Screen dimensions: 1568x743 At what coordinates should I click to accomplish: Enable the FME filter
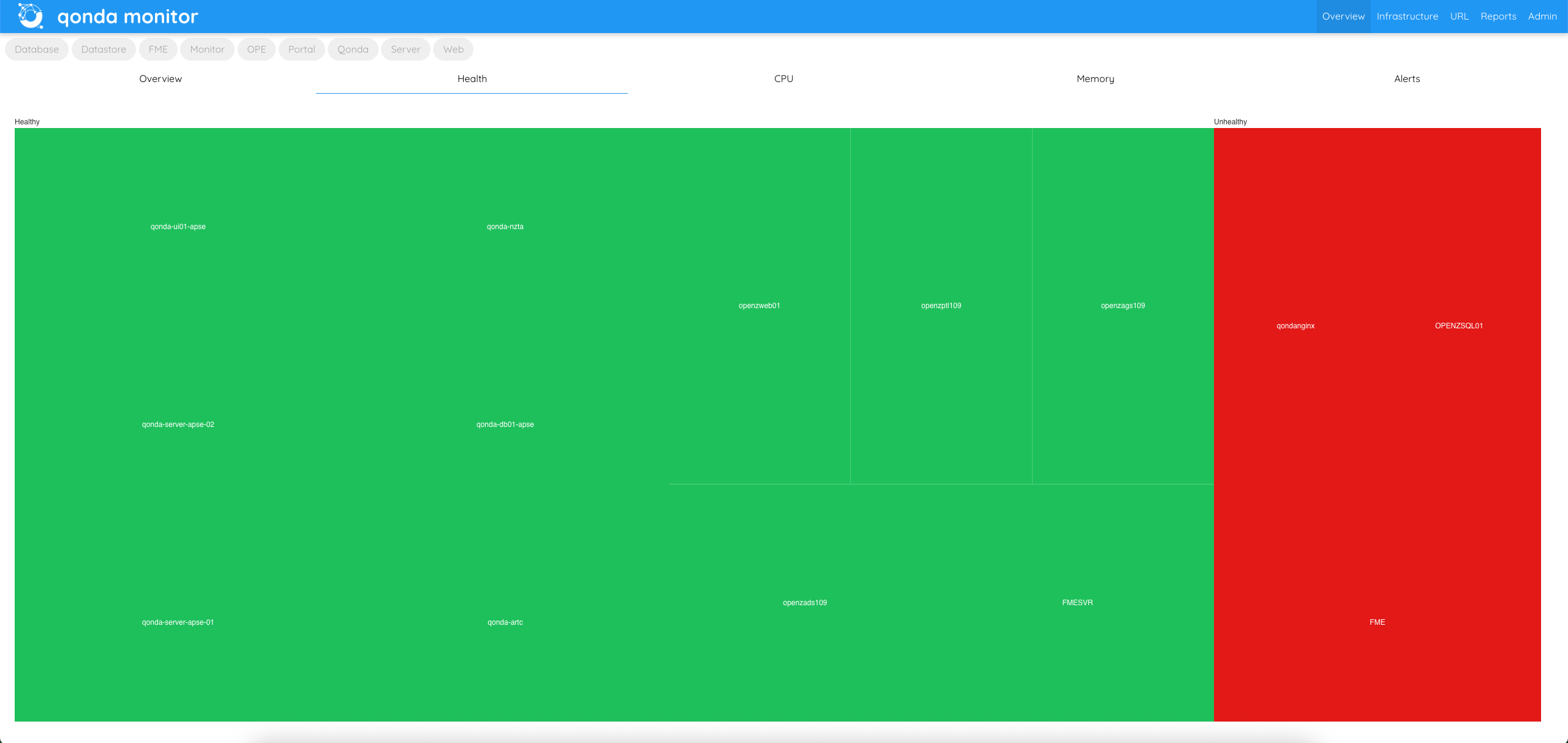157,49
